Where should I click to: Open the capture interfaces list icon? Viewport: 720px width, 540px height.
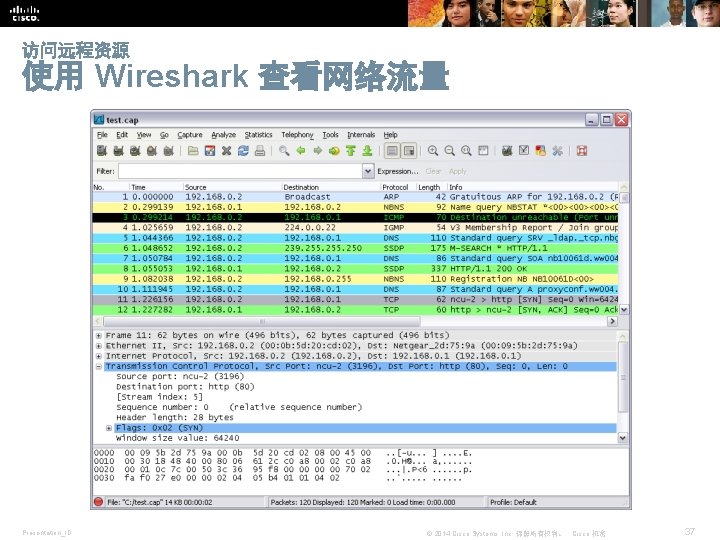click(x=102, y=151)
